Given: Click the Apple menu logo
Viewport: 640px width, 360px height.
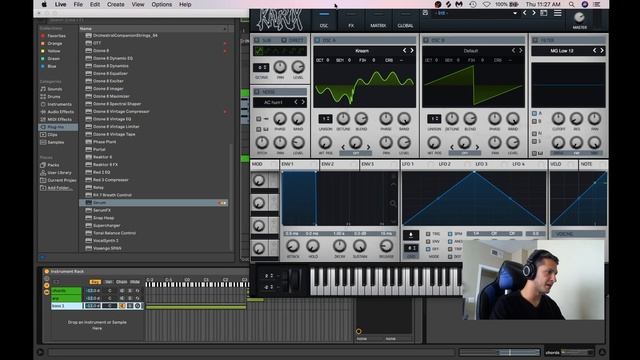Looking at the screenshot, I should [44, 4].
